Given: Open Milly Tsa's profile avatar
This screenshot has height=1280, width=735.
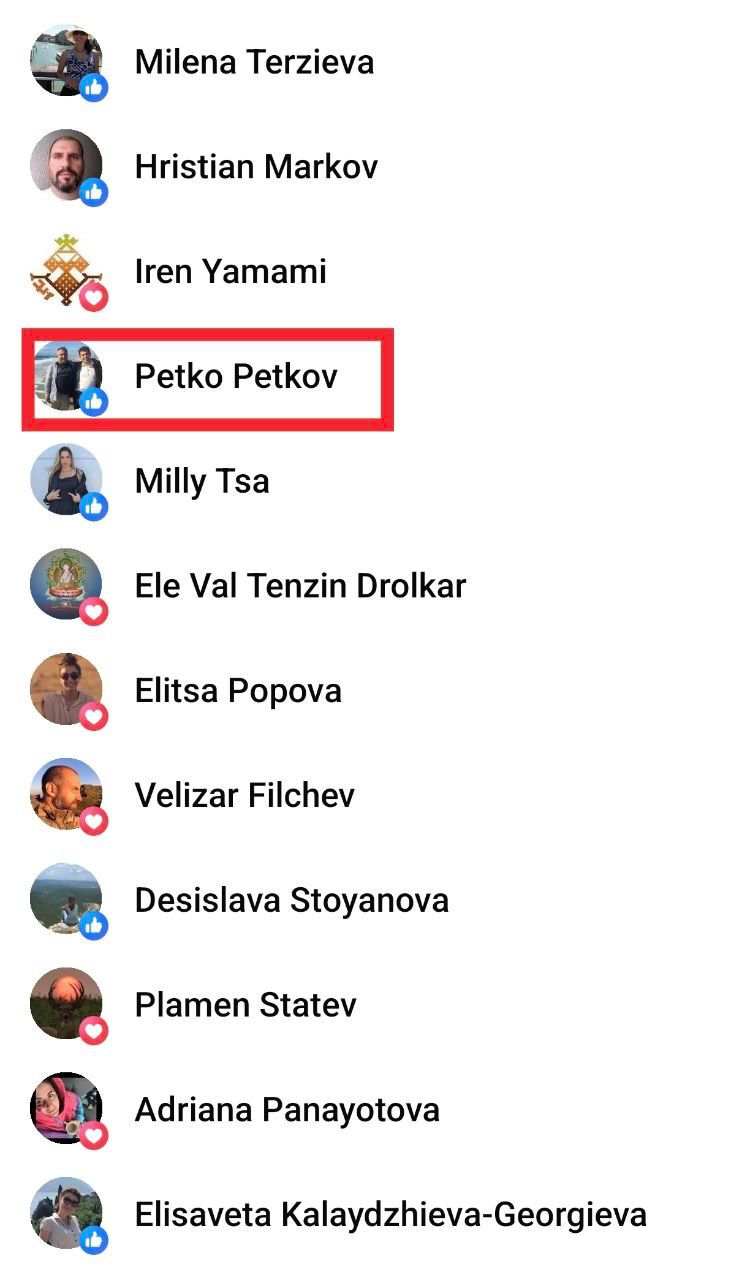Looking at the screenshot, I should tap(66, 480).
